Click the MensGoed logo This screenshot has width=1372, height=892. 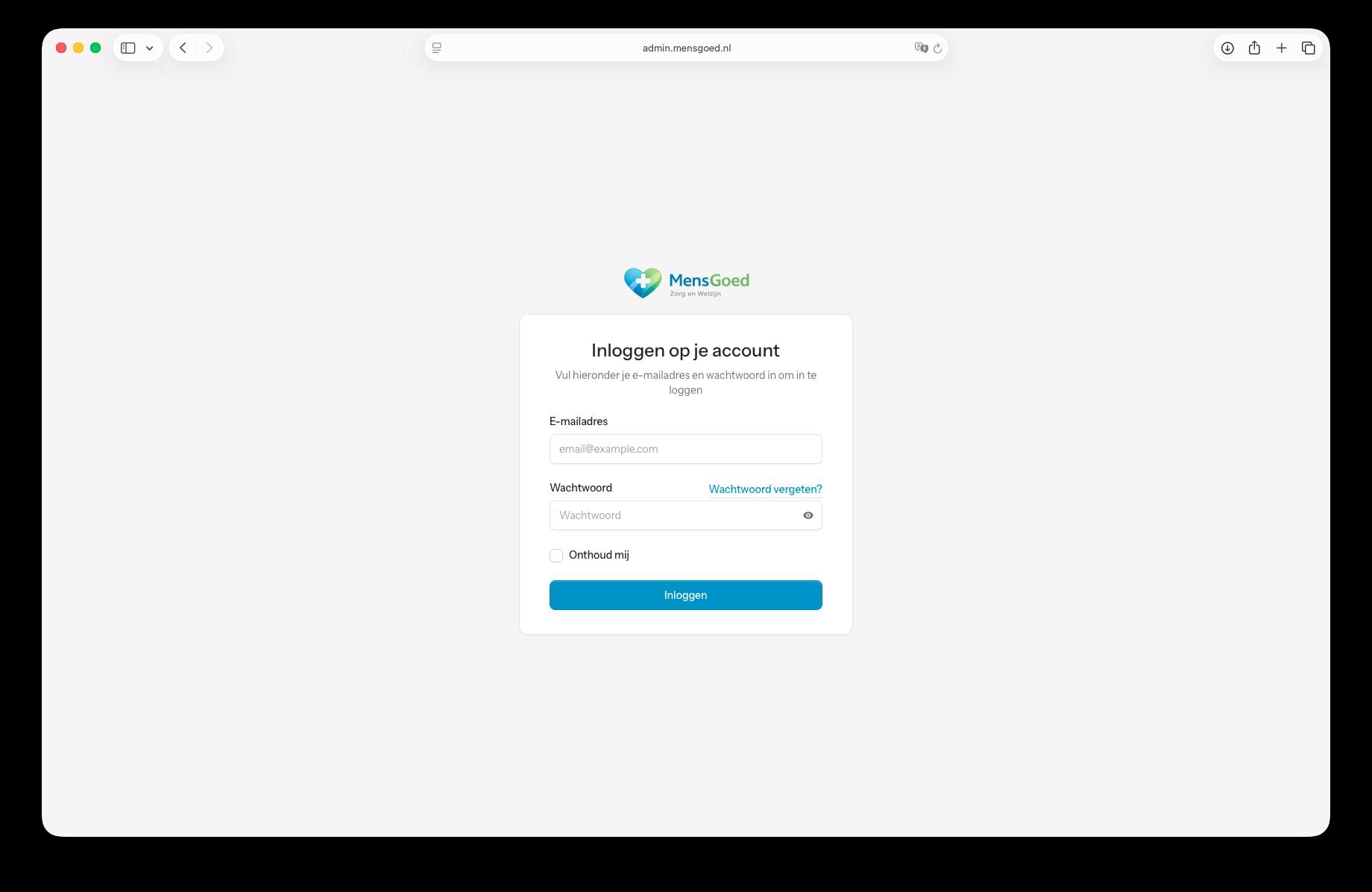coord(686,283)
